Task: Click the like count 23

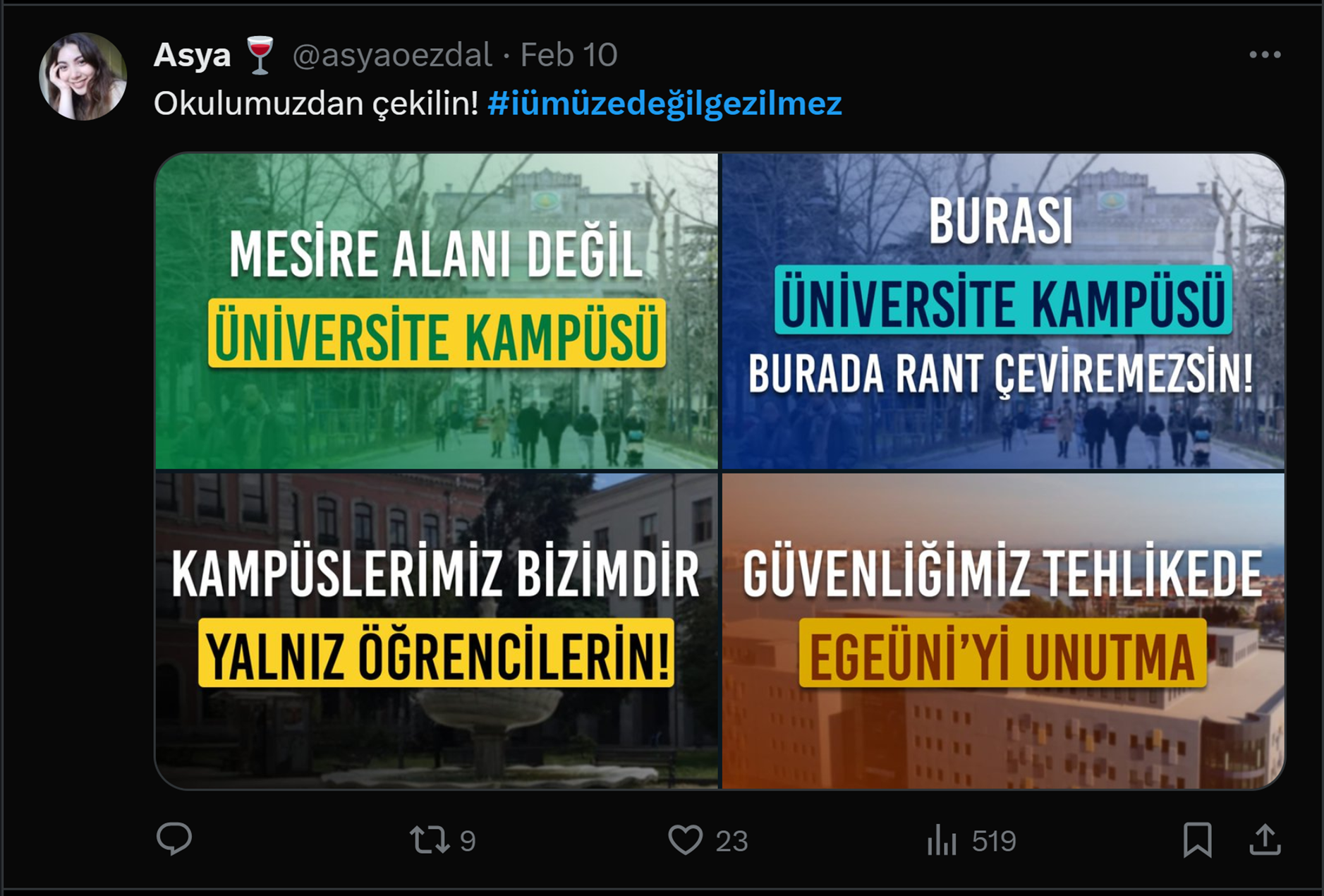Action: (731, 841)
